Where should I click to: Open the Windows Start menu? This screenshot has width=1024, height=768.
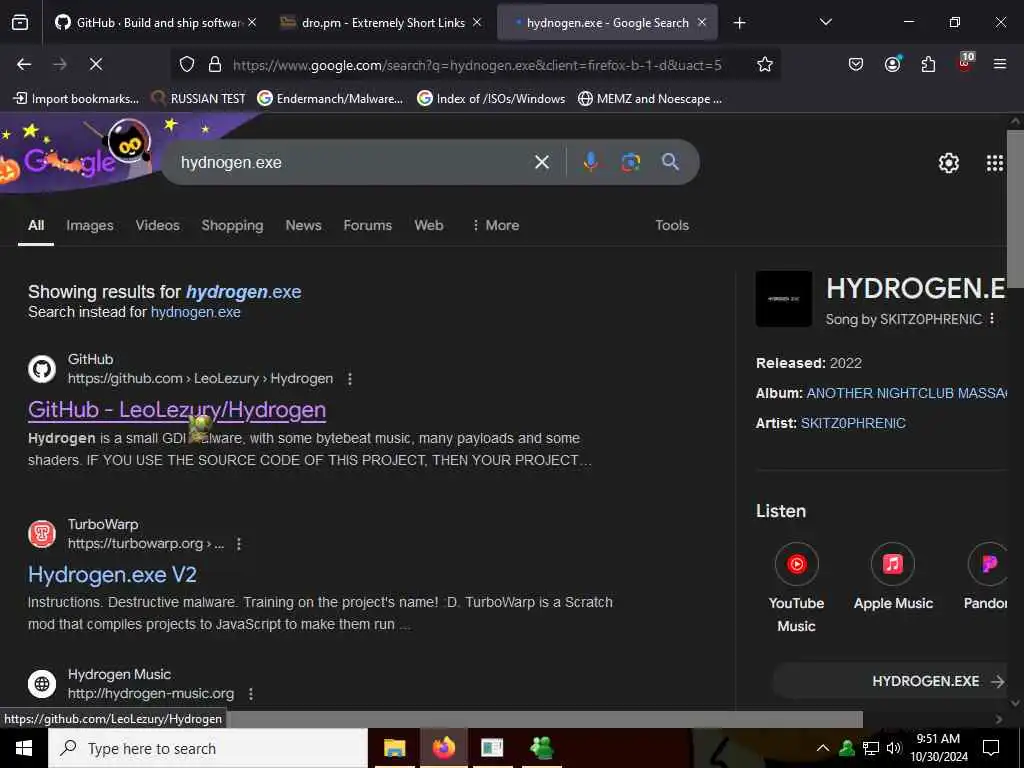point(24,748)
